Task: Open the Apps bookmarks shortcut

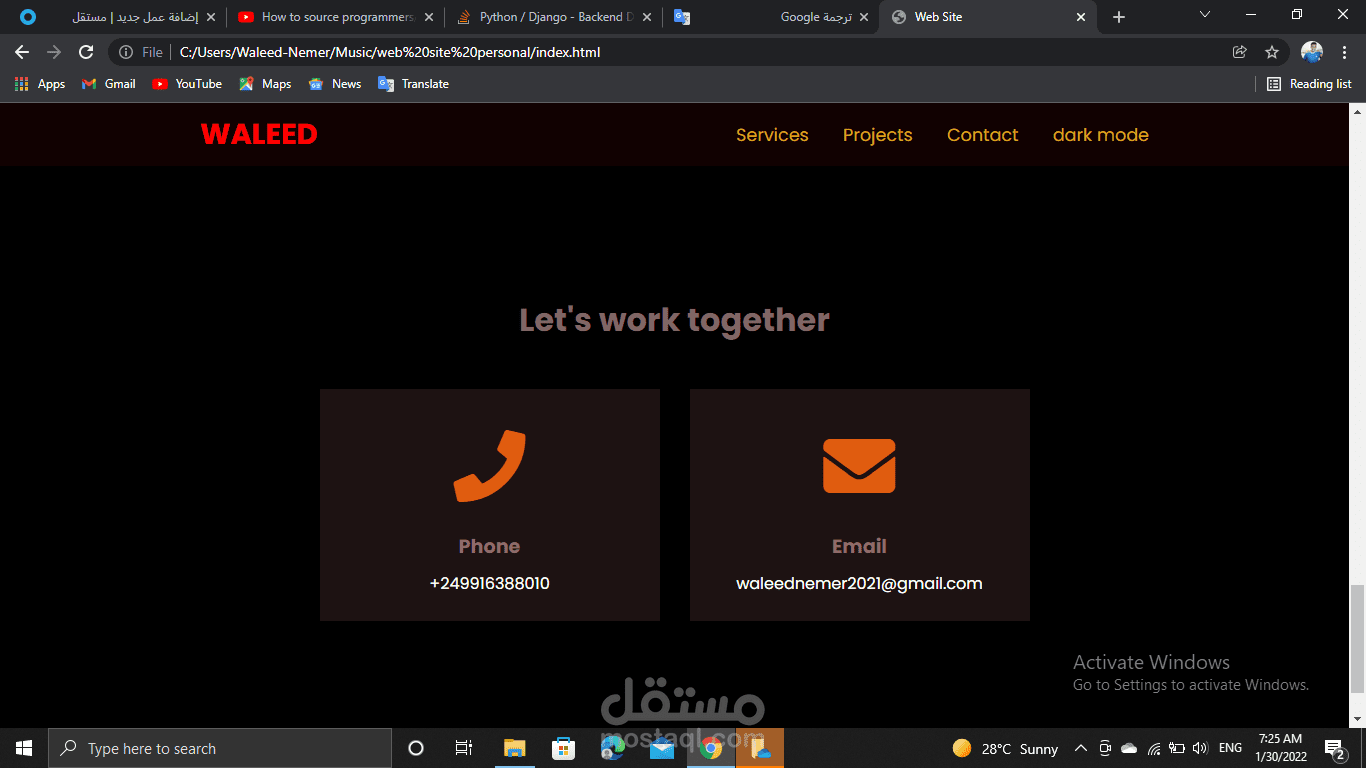Action: click(x=40, y=84)
